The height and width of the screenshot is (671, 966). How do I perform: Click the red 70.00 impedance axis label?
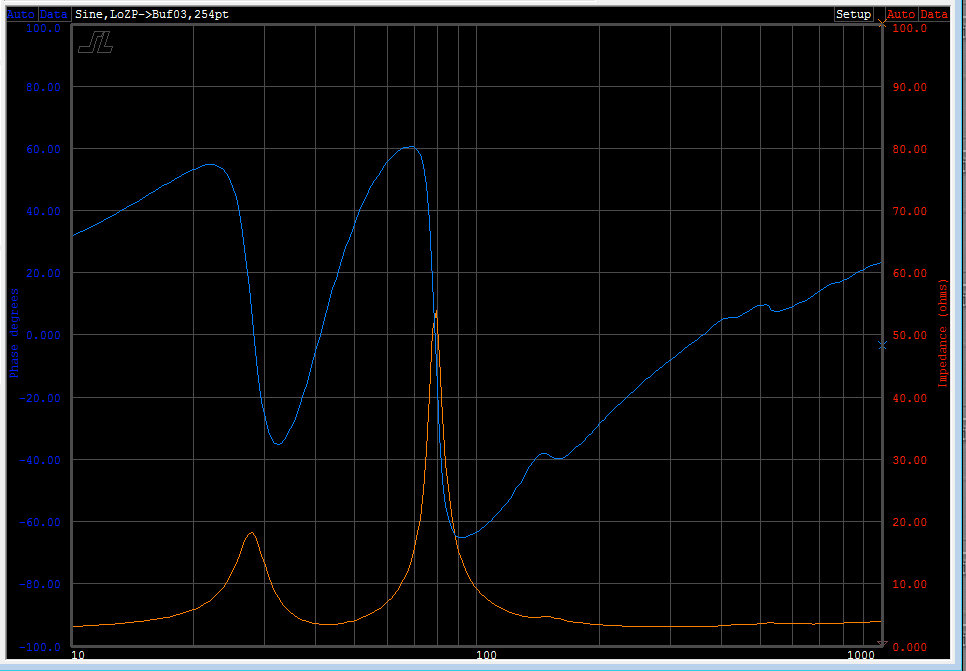pos(910,211)
